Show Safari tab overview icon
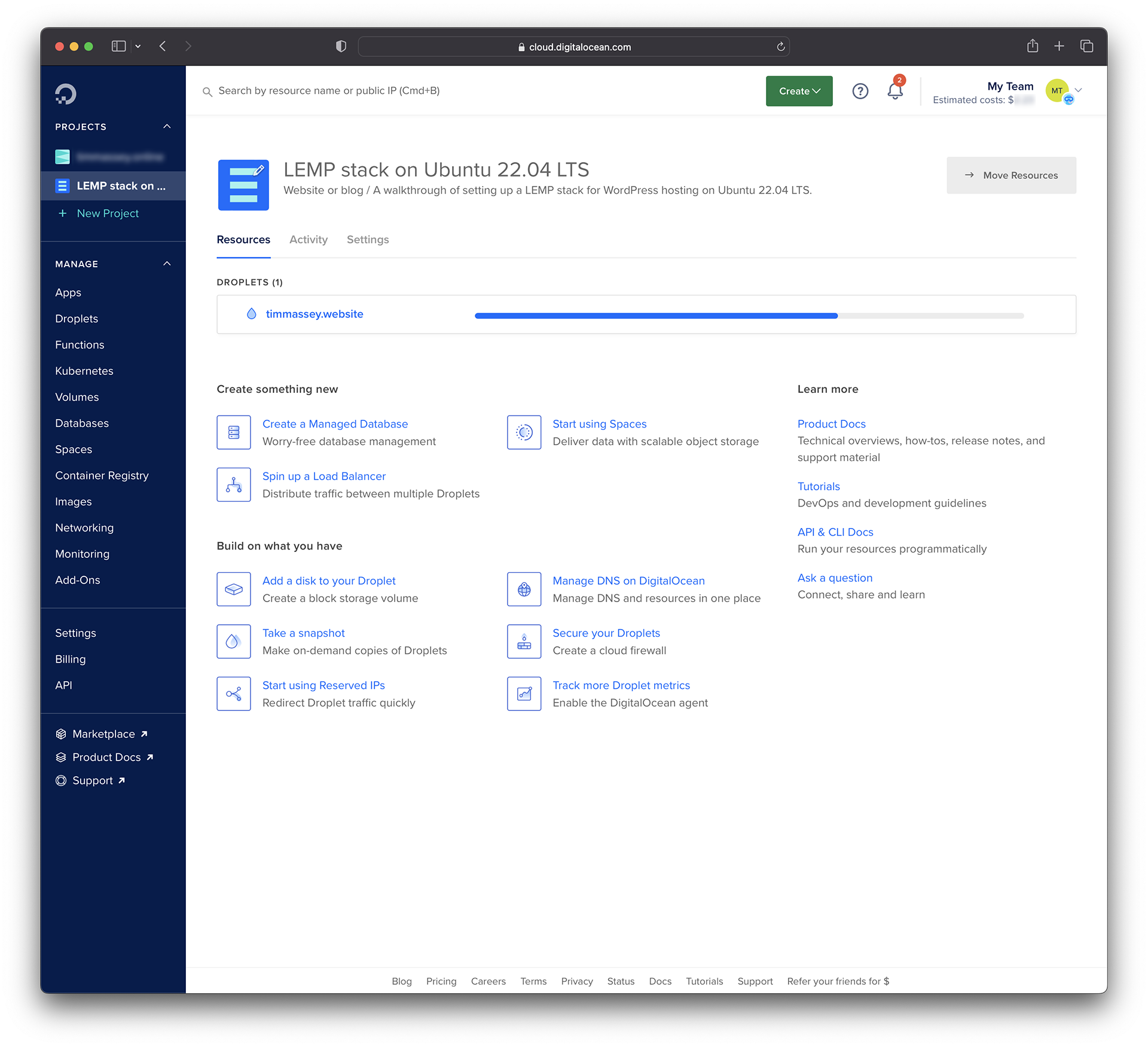 pyautogui.click(x=1086, y=46)
